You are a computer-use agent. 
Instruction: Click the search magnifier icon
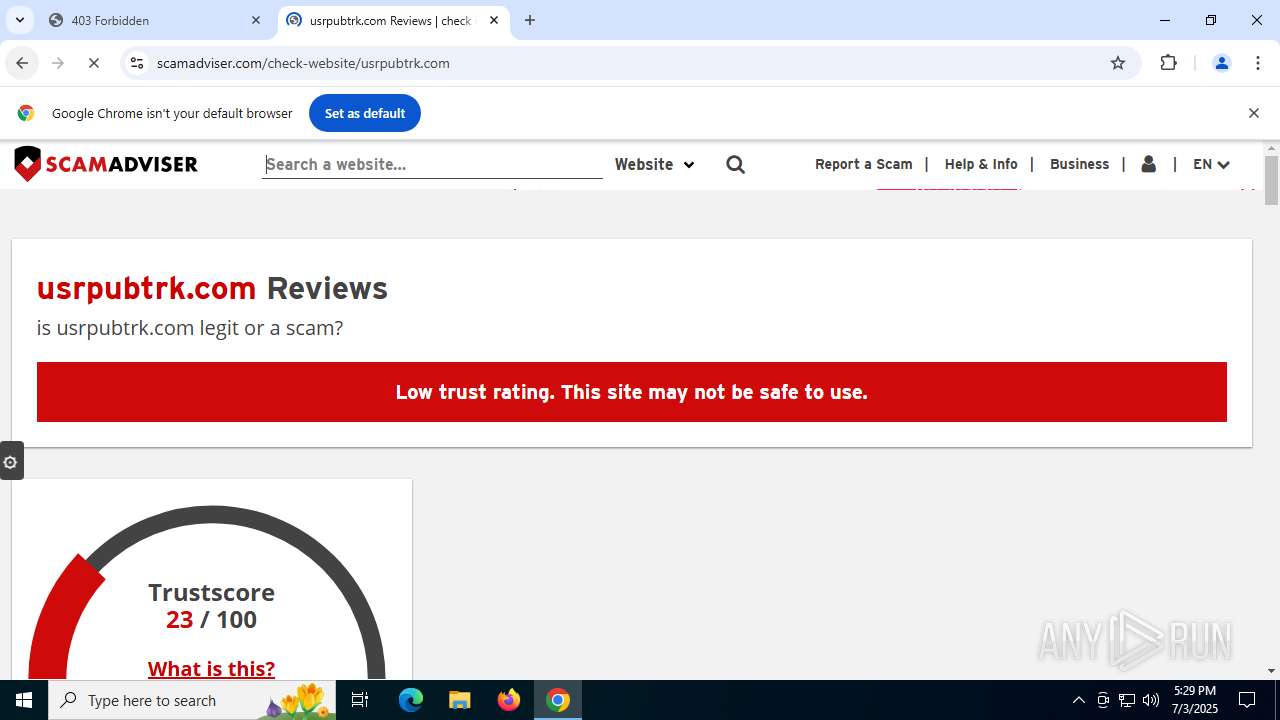(x=736, y=164)
